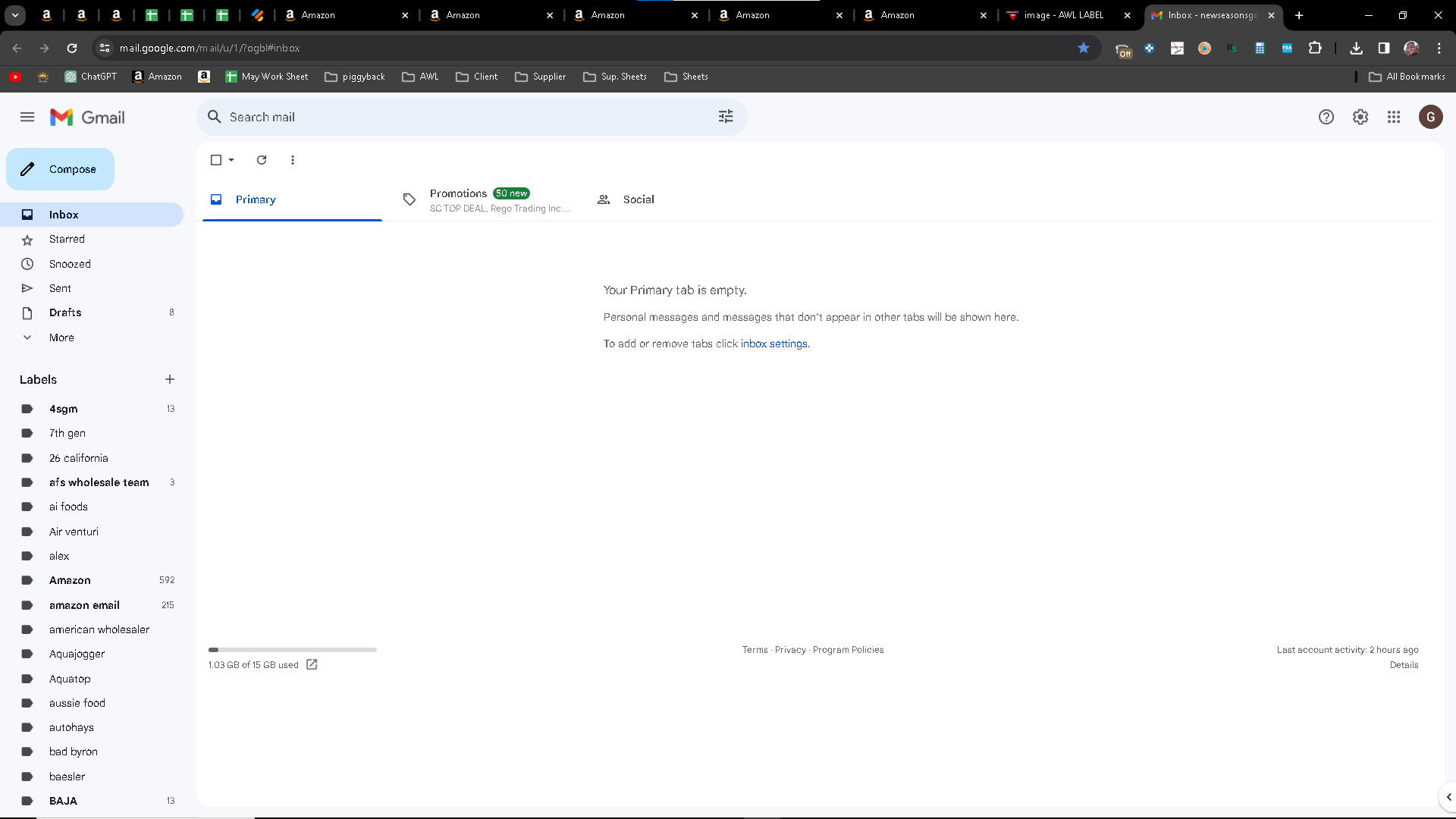
Task: Click the storage usage progress bar
Action: [293, 650]
